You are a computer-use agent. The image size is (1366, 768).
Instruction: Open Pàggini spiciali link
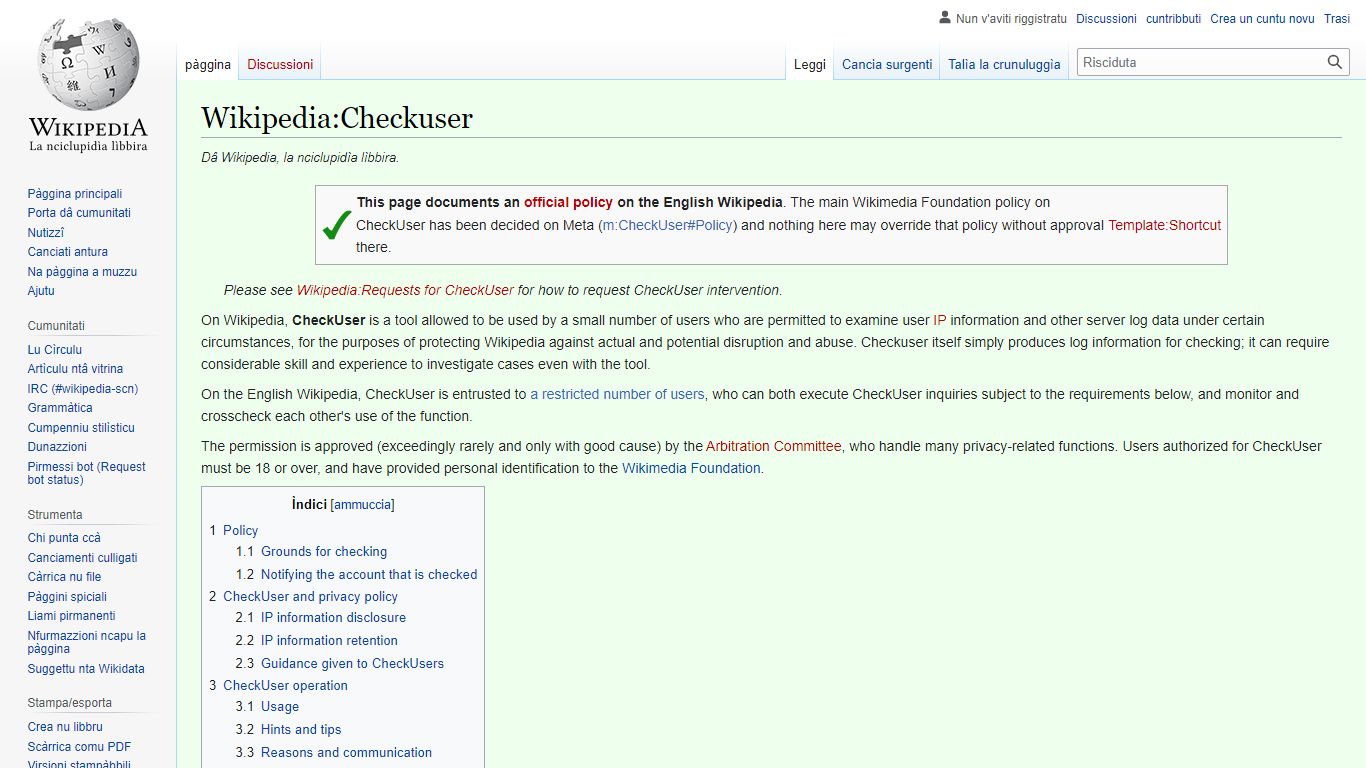coord(67,597)
